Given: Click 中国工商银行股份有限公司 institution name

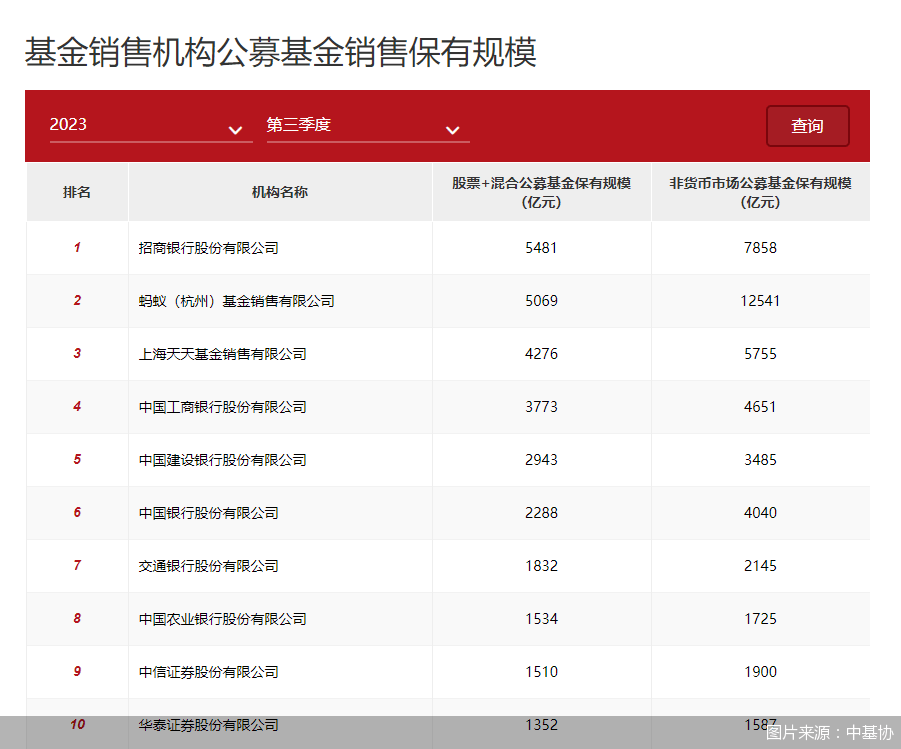Looking at the screenshot, I should tap(223, 407).
